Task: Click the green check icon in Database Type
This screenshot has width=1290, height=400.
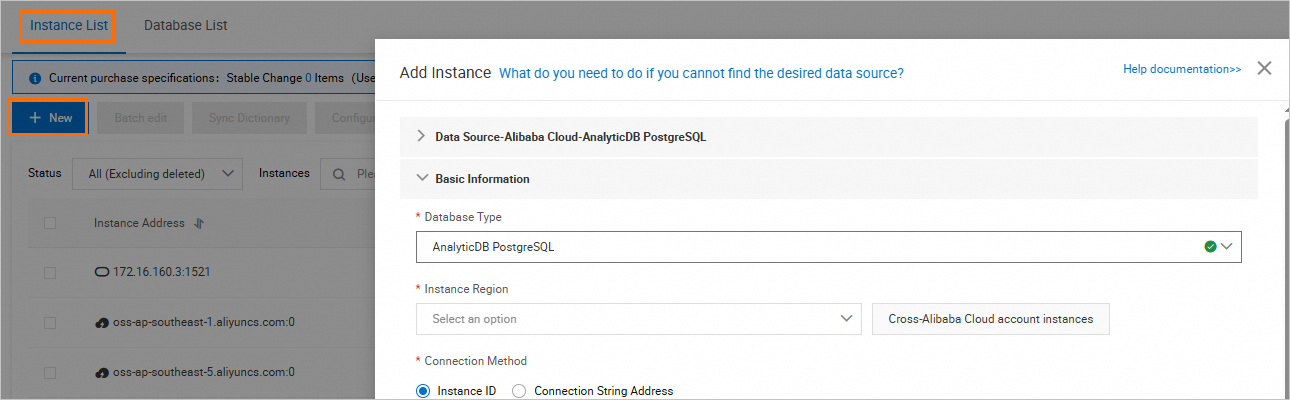Action: (1211, 246)
